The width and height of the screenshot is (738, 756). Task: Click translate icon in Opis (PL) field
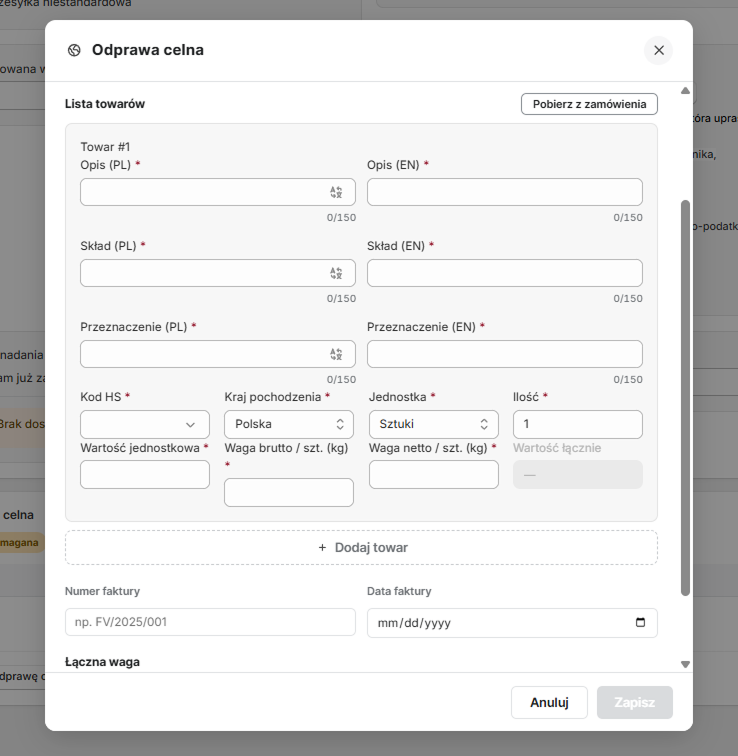pyautogui.click(x=336, y=192)
